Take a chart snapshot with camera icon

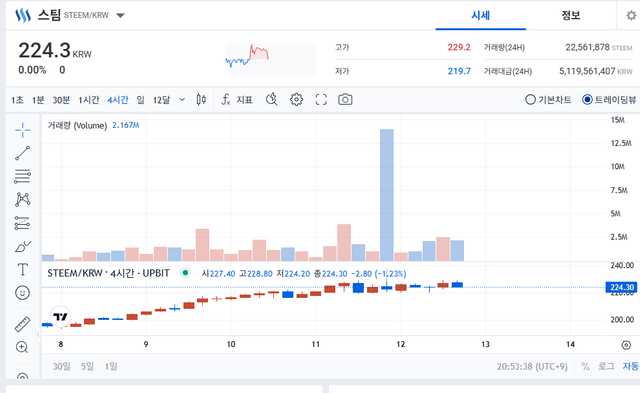pyautogui.click(x=345, y=100)
